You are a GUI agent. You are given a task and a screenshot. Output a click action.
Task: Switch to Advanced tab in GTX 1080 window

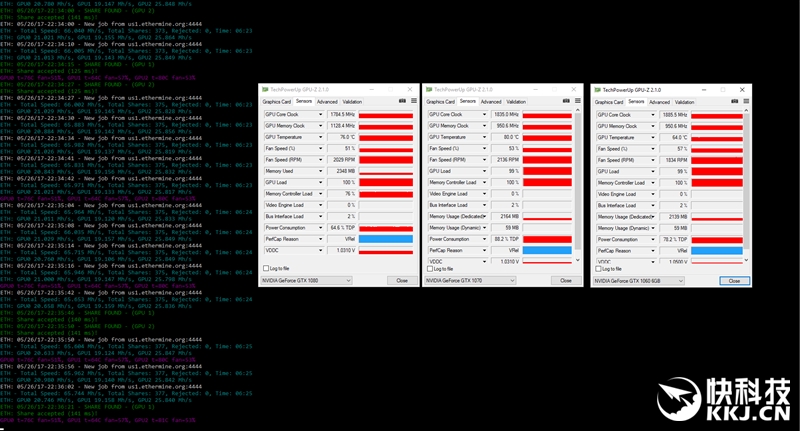(327, 102)
